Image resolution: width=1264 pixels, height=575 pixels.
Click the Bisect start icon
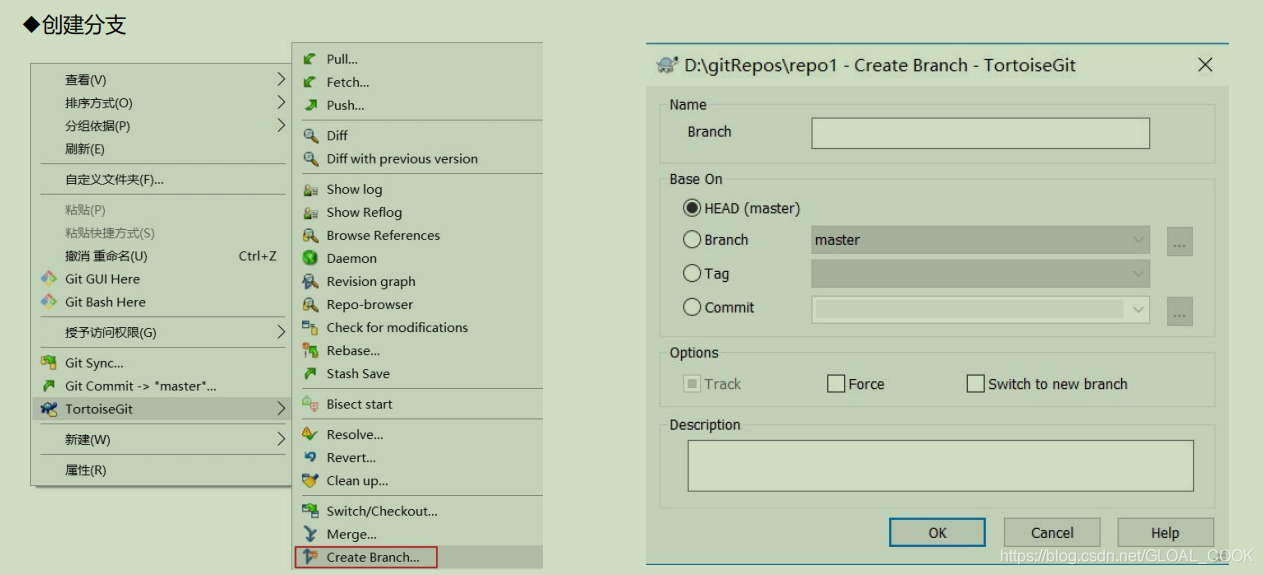click(x=310, y=404)
